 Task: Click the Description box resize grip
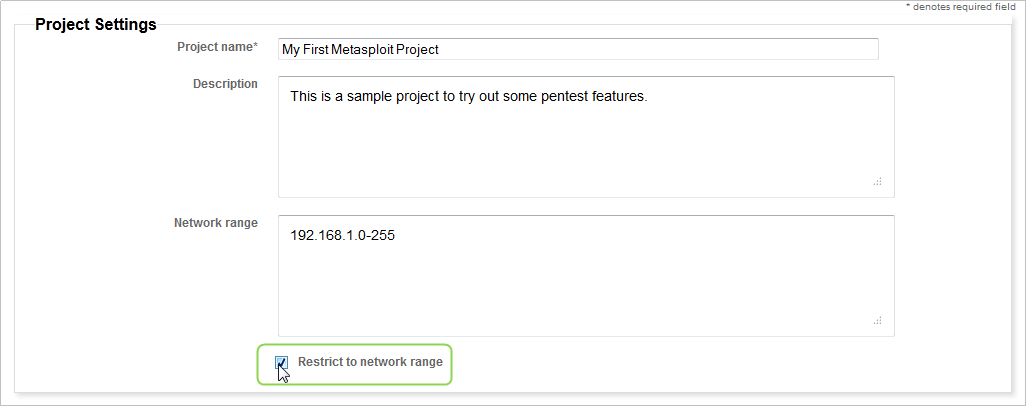click(x=877, y=181)
